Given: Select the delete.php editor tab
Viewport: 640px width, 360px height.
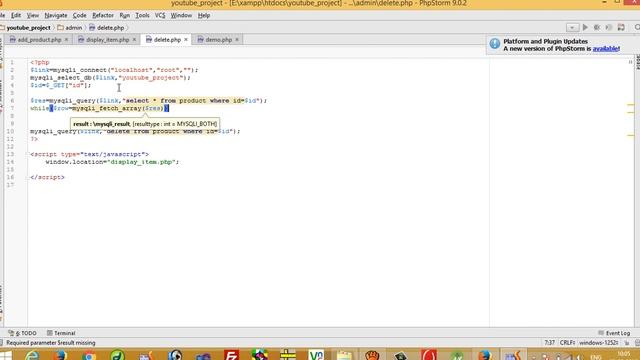Looking at the screenshot, I should [167, 40].
